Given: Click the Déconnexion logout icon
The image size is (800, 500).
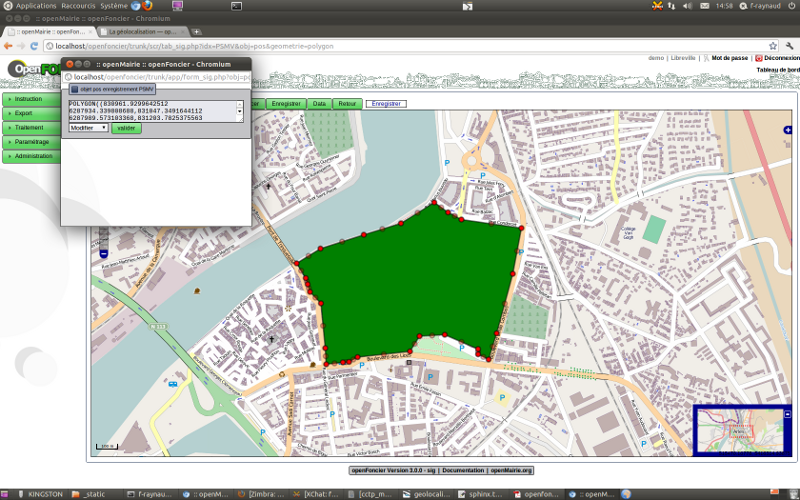Looking at the screenshot, I should (x=759, y=58).
